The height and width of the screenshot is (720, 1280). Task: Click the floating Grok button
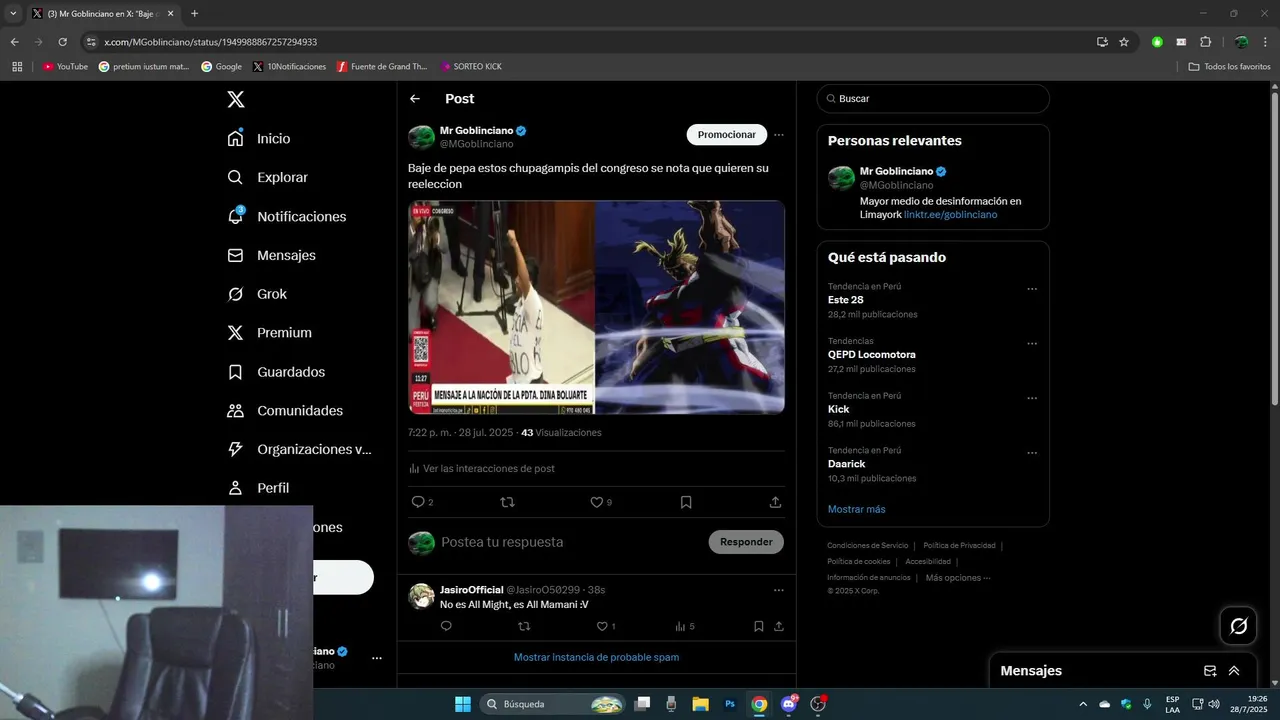tap(1238, 626)
